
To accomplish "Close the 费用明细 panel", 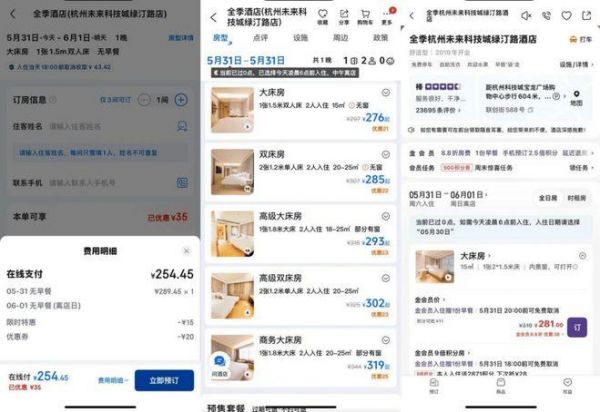I will [186, 251].
